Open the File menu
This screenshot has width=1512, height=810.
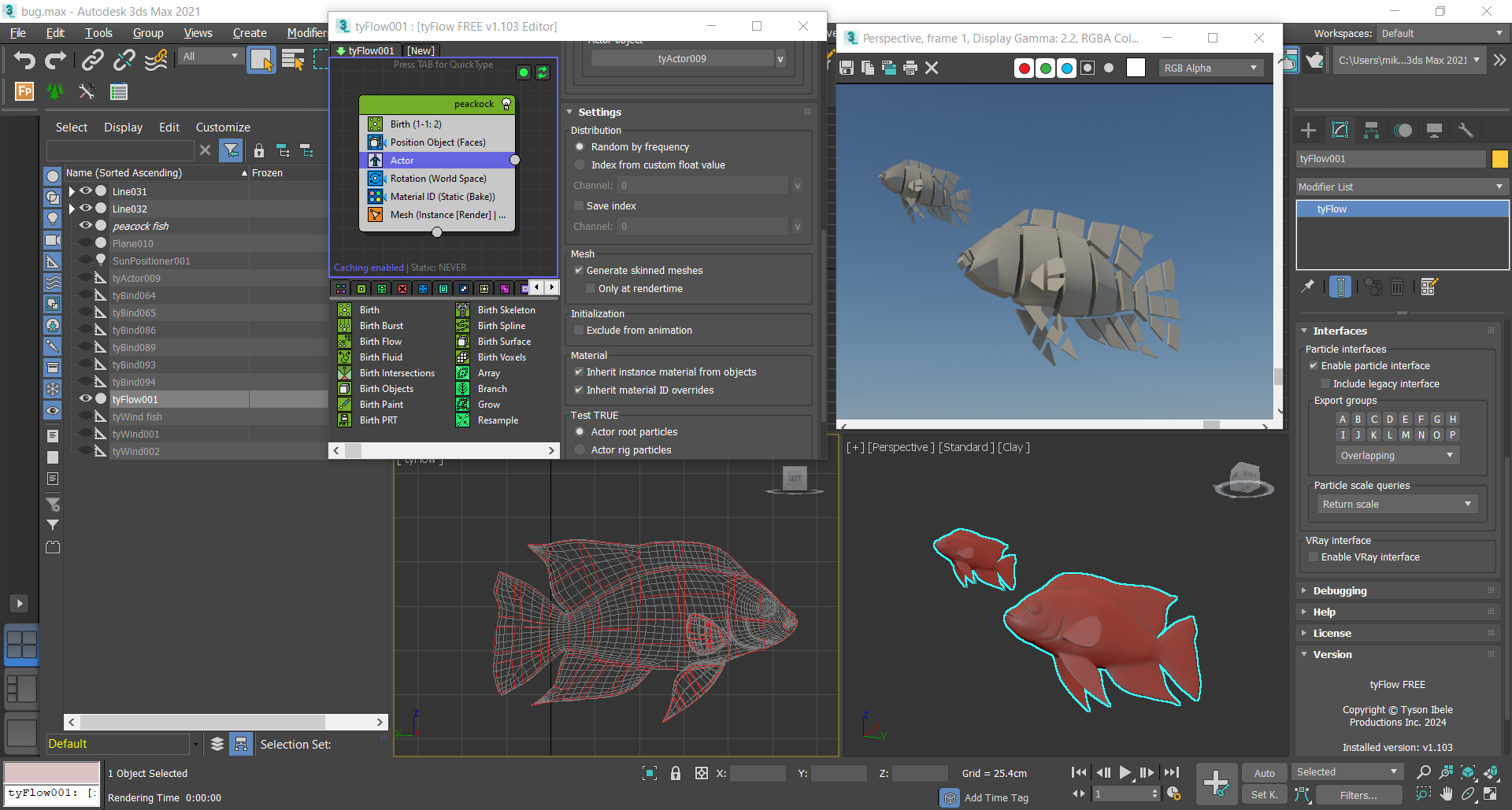point(17,32)
